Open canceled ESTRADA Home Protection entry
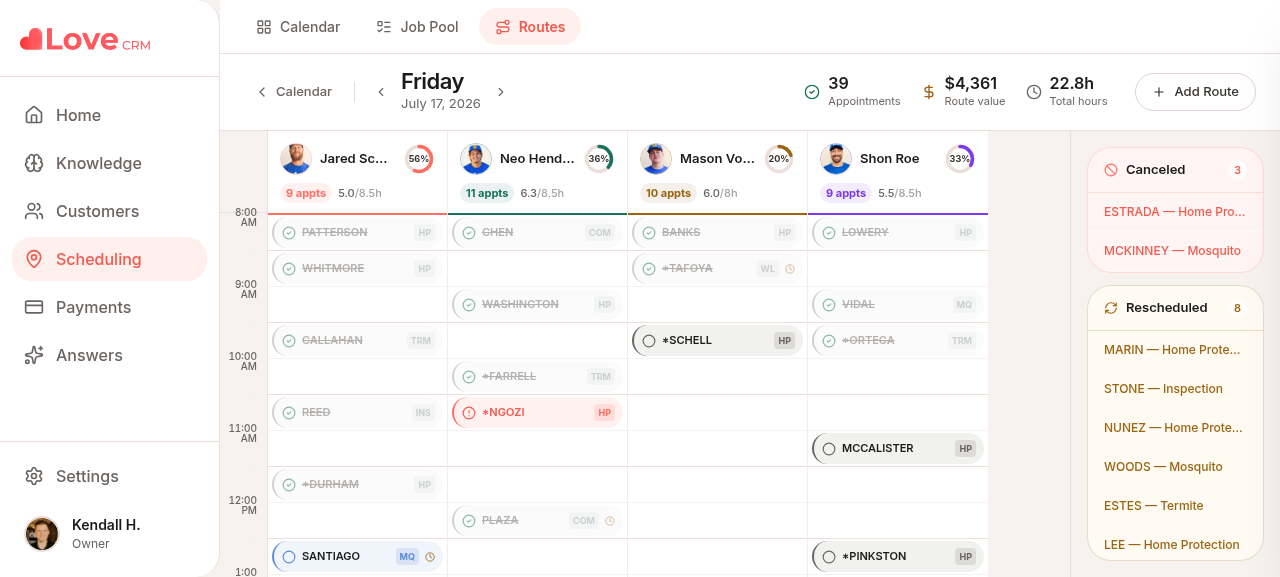The width and height of the screenshot is (1280, 577). click(1175, 212)
